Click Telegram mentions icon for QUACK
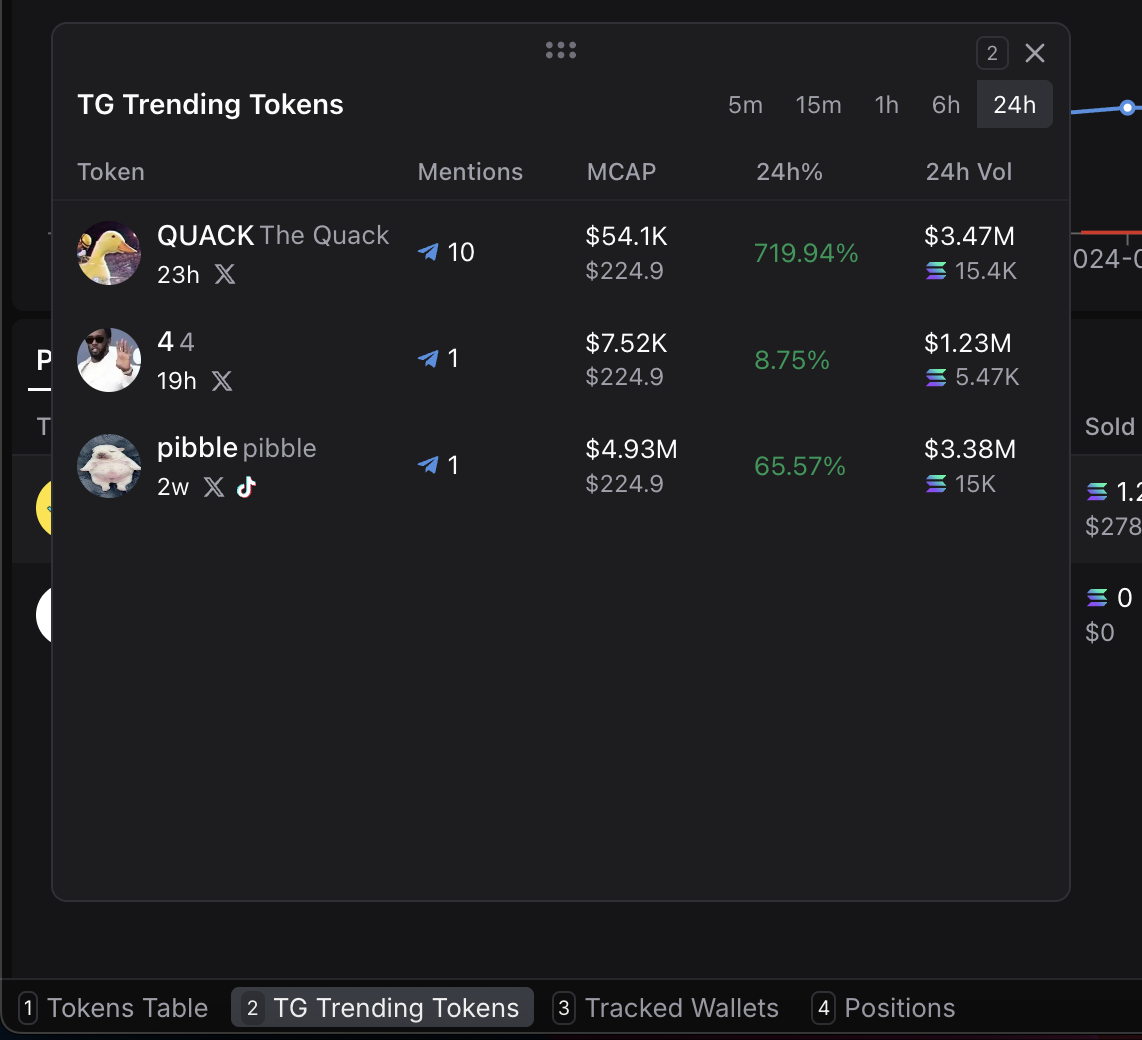The height and width of the screenshot is (1040, 1142). (x=428, y=252)
